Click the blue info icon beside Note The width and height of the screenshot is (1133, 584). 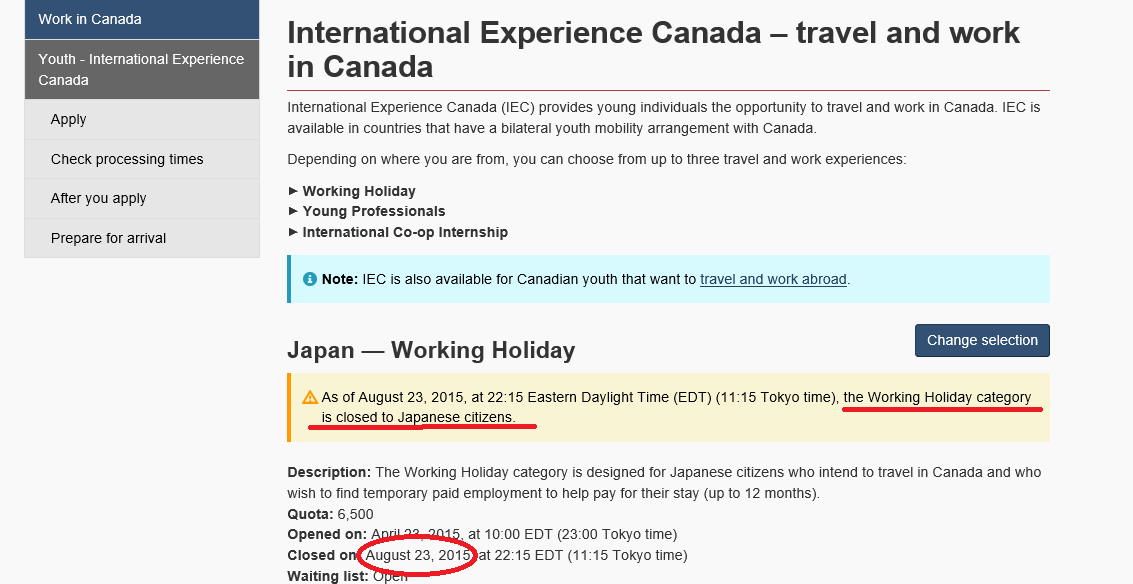(310, 280)
